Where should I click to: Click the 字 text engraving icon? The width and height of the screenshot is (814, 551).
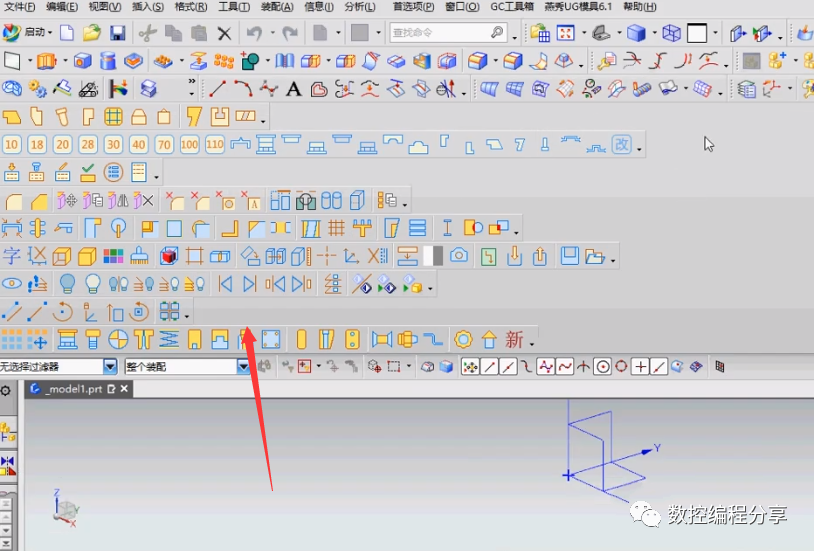[x=11, y=256]
